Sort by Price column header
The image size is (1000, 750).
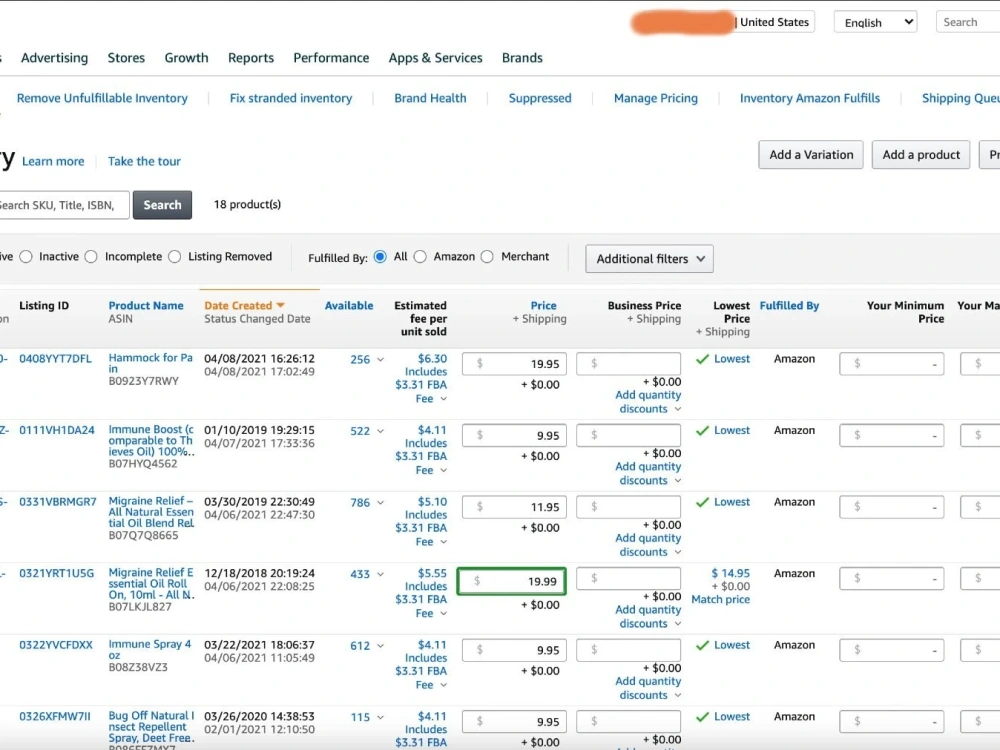tap(543, 305)
